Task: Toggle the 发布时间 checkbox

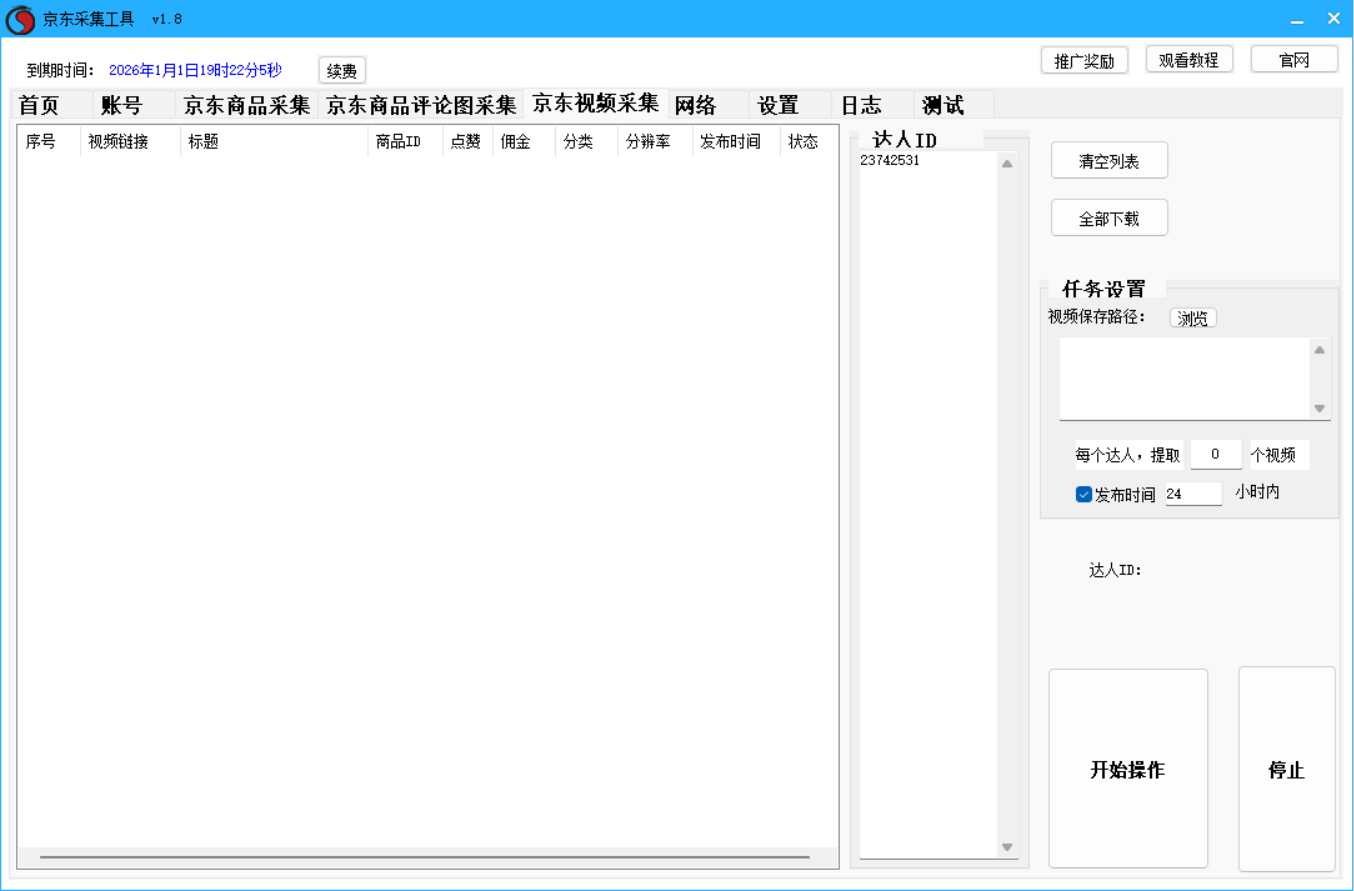Action: pos(1083,494)
